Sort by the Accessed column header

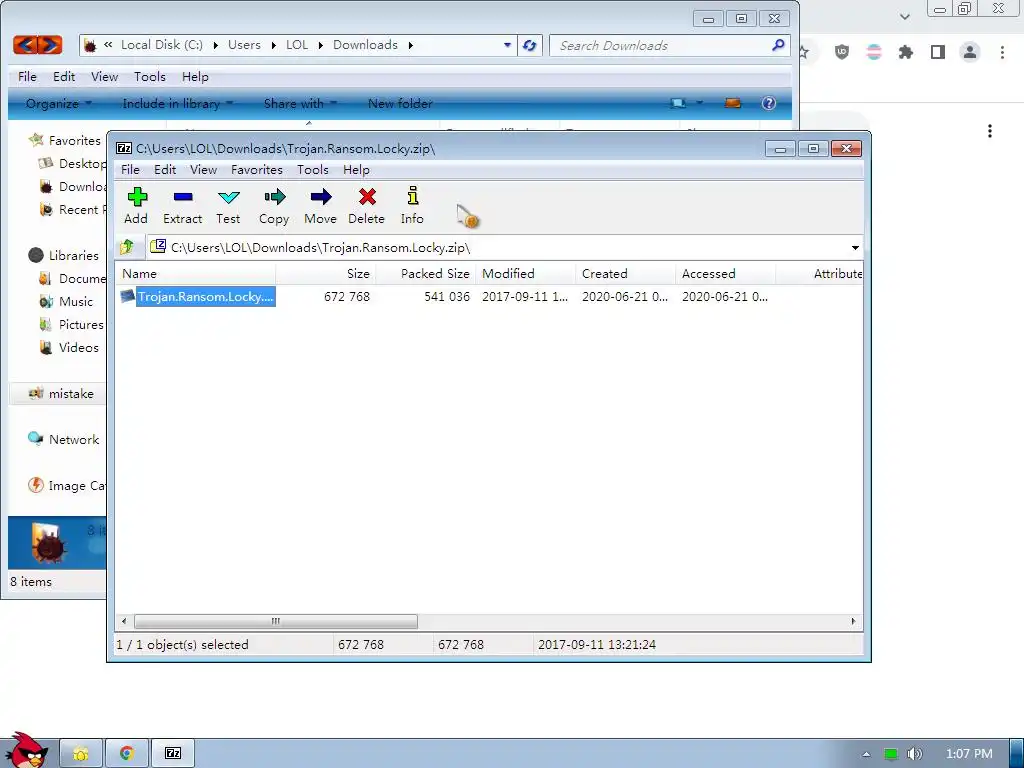click(x=726, y=274)
